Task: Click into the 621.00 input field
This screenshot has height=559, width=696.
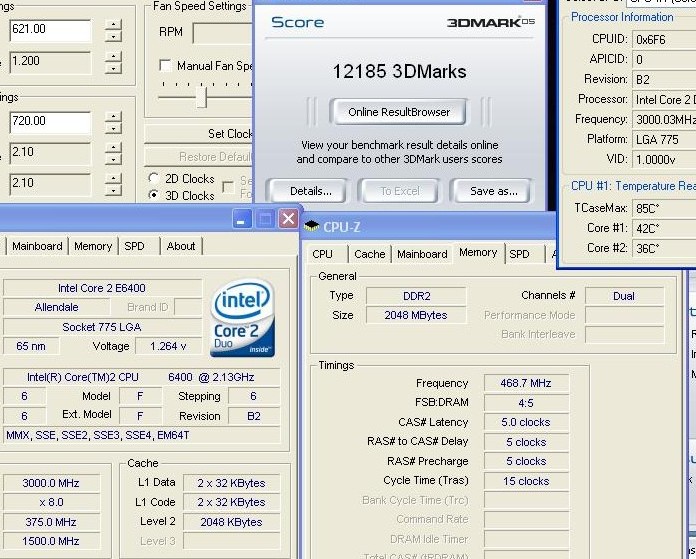Action: [50, 30]
